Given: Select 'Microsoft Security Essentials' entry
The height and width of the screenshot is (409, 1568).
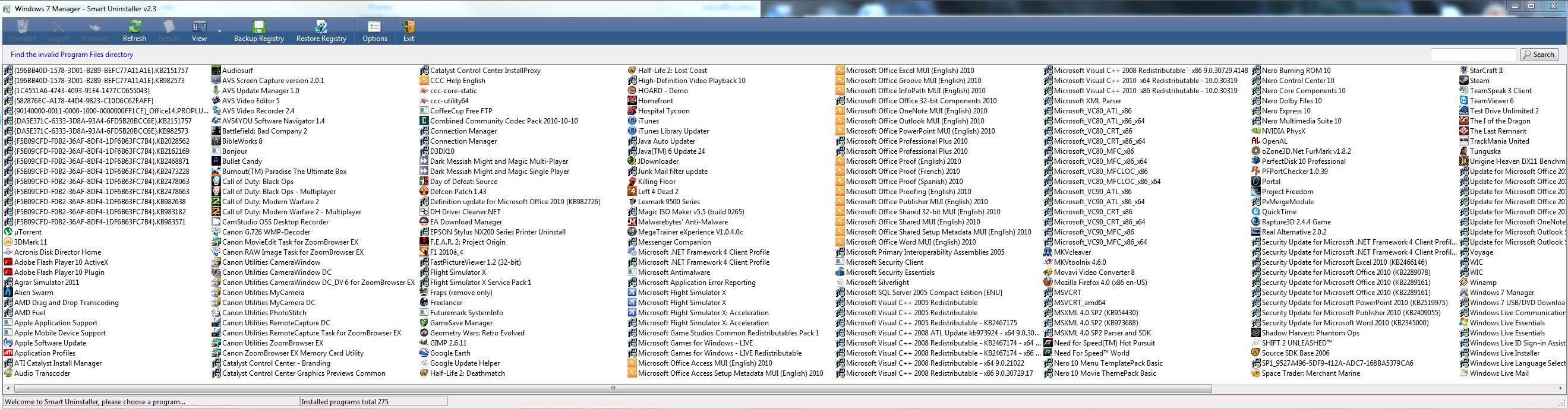Looking at the screenshot, I should pos(885,273).
